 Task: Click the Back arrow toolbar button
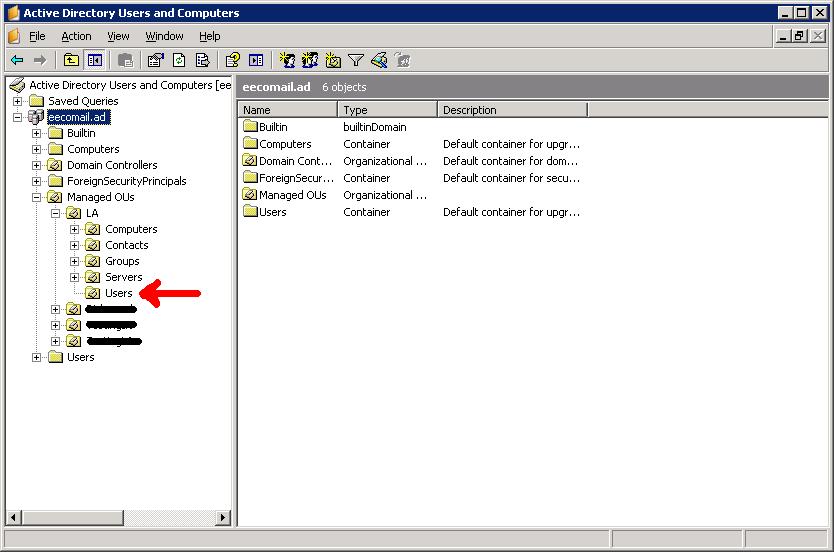coord(17,61)
